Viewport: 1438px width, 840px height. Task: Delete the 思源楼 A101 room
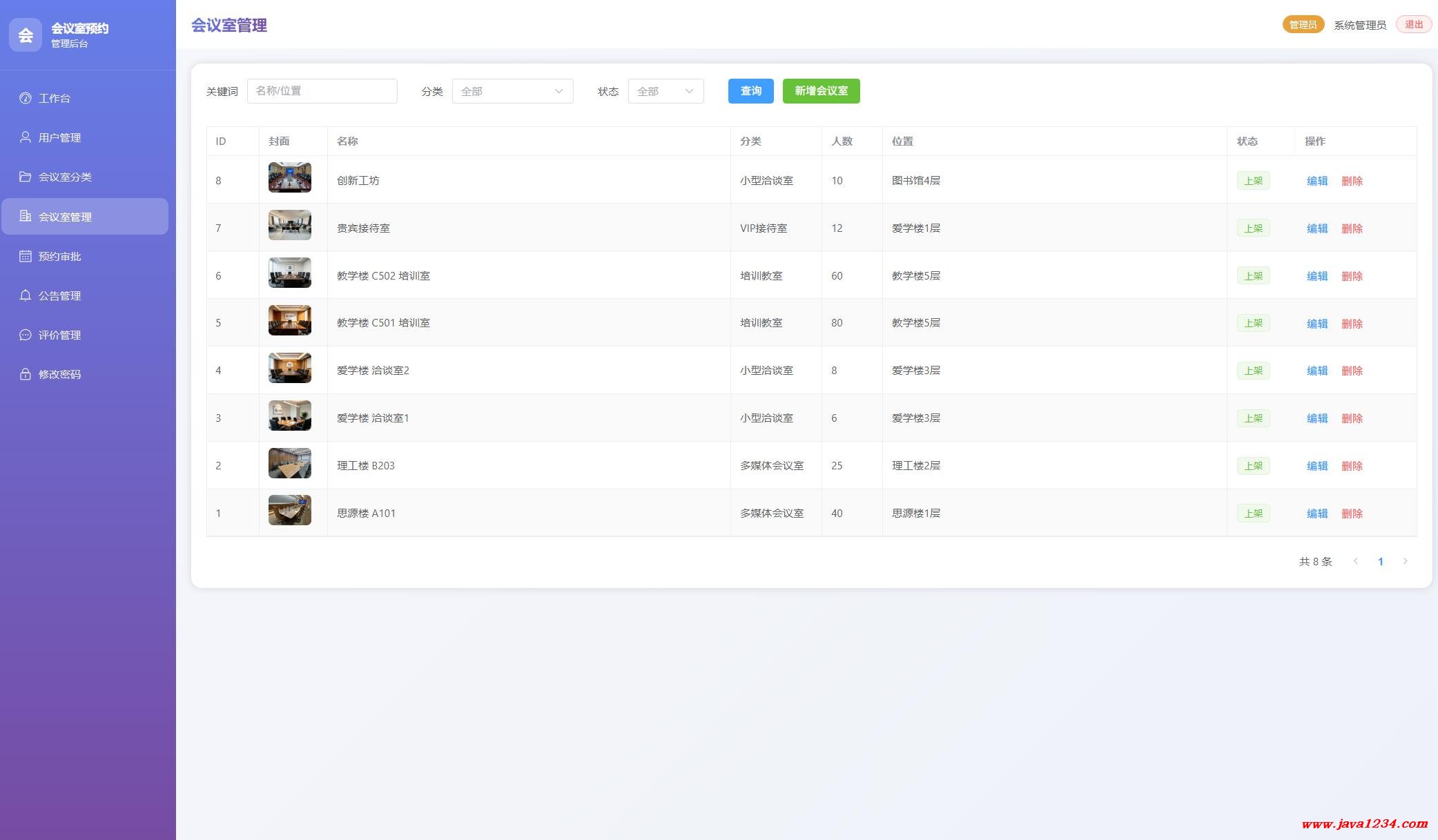point(1351,514)
